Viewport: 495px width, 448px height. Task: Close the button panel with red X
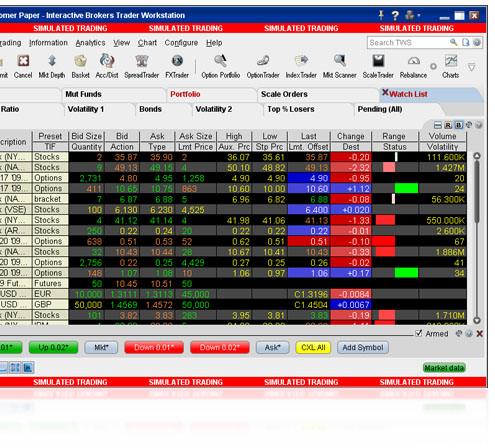pos(480,334)
